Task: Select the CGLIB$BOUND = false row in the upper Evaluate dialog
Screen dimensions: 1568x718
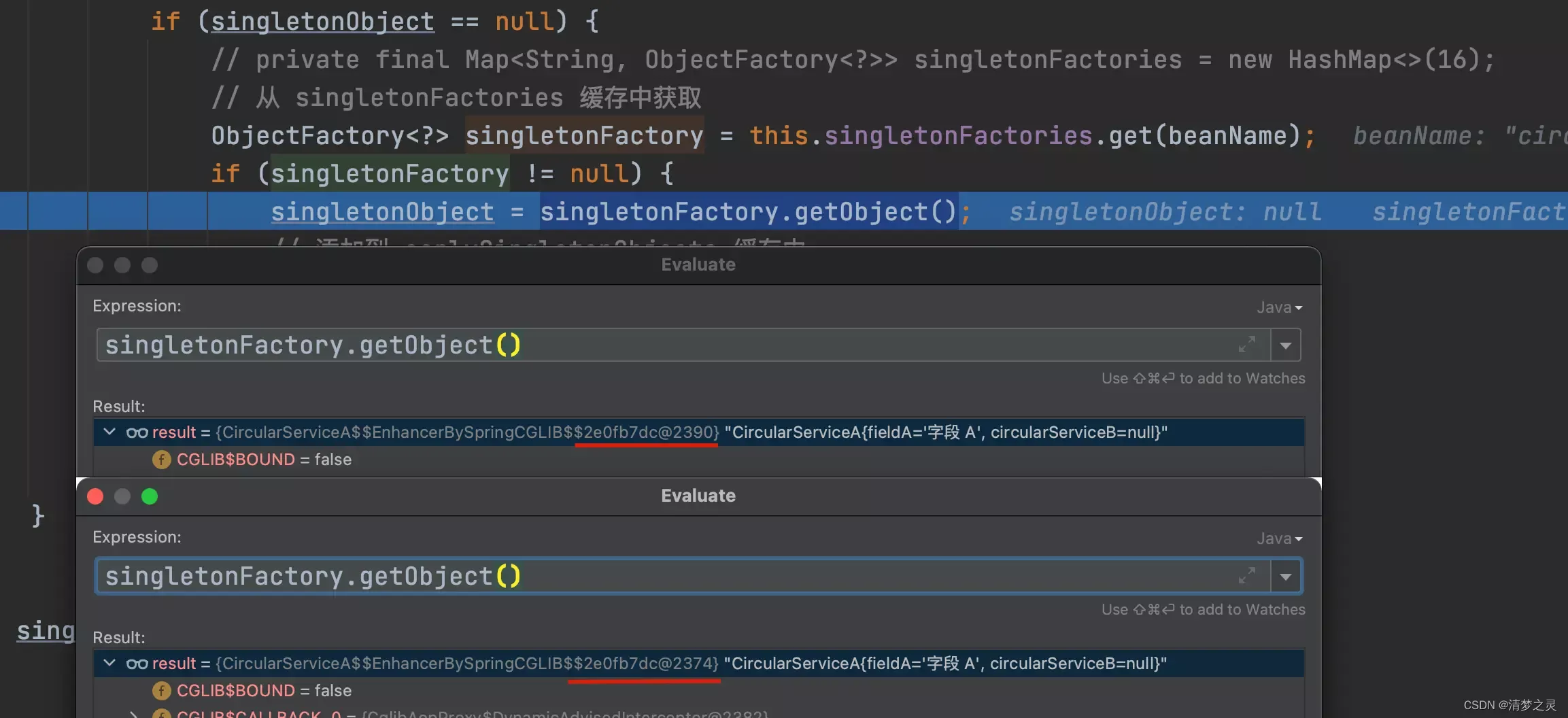Action: pyautogui.click(x=699, y=460)
